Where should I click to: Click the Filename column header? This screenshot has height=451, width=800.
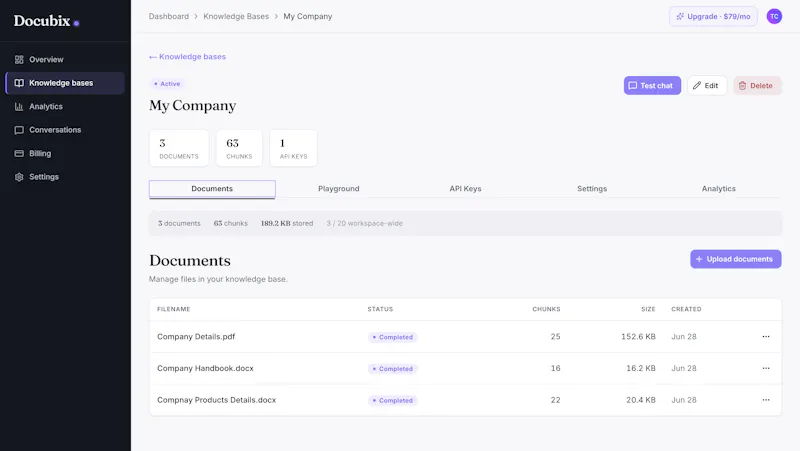tap(173, 309)
